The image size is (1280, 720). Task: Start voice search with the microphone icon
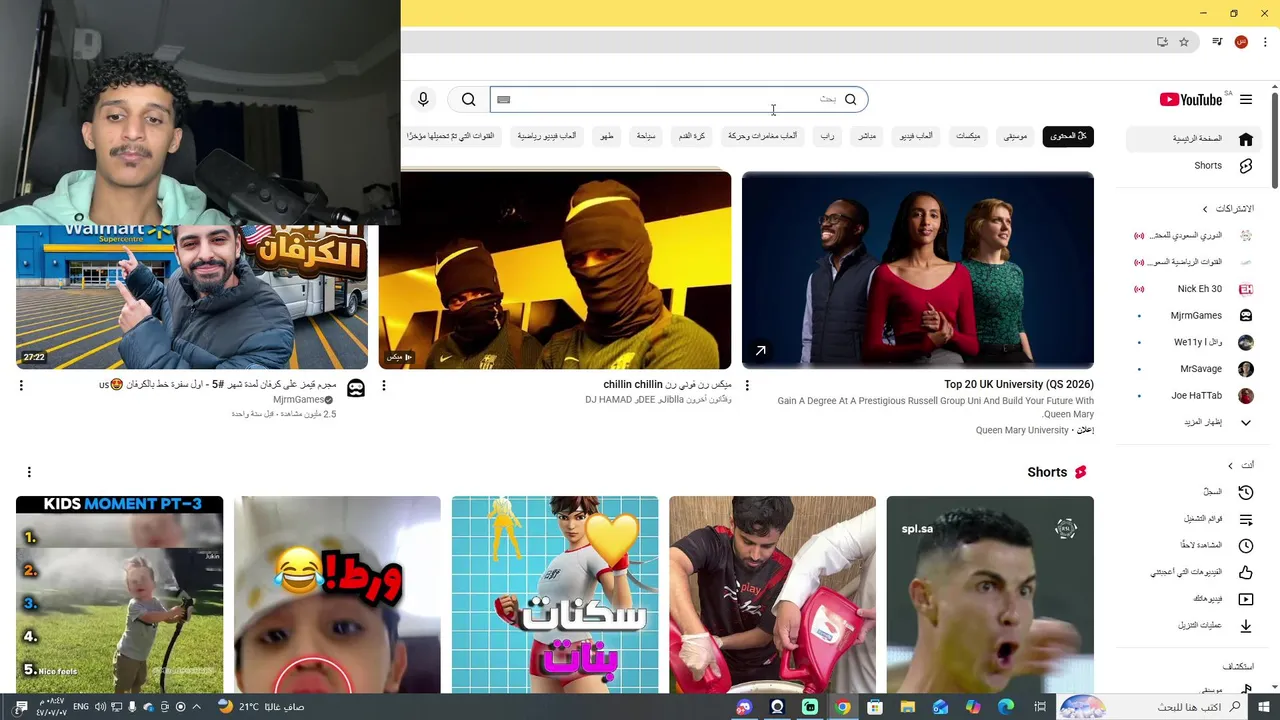[423, 99]
